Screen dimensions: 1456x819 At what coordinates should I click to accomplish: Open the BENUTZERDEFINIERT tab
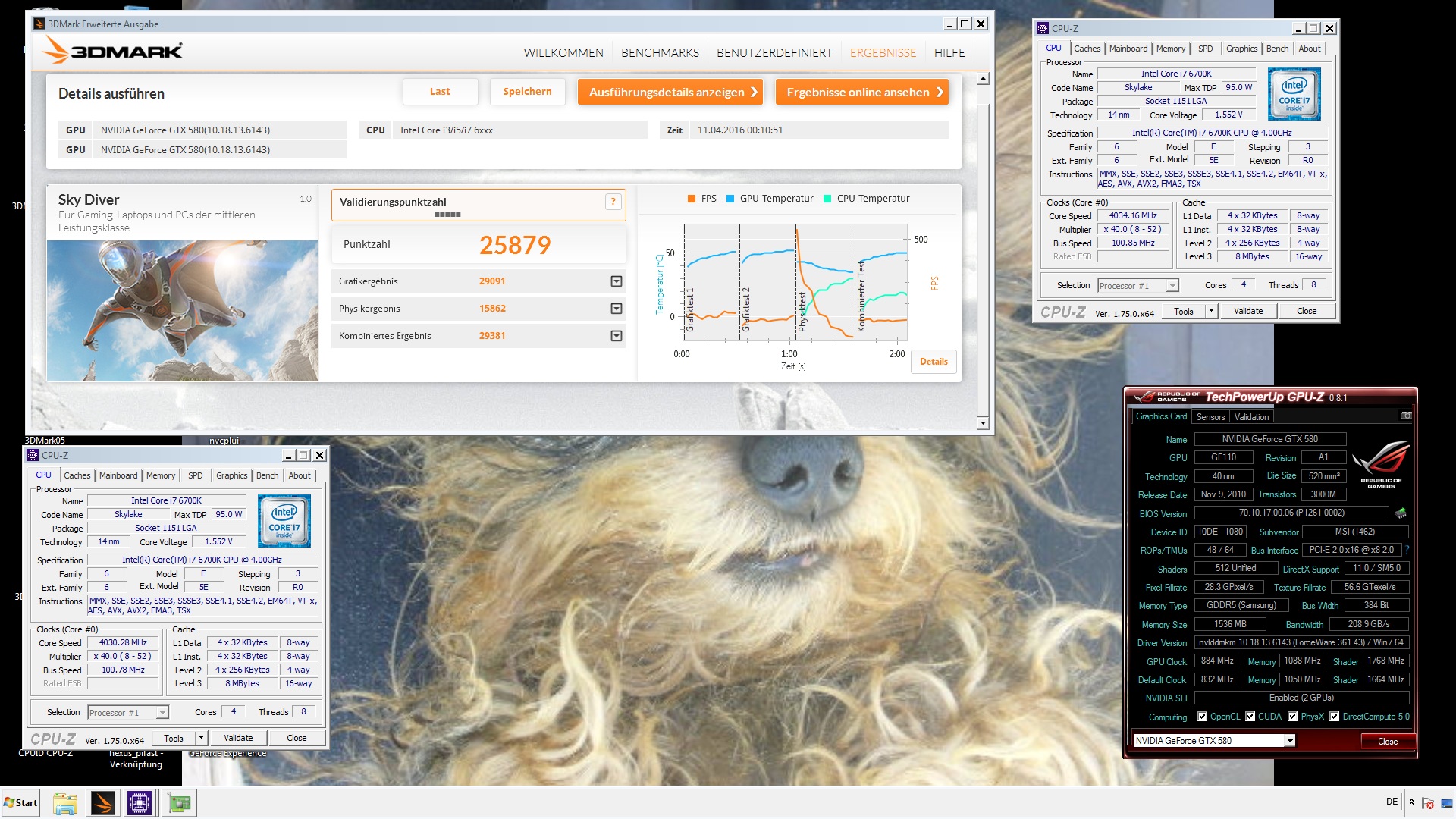point(774,52)
